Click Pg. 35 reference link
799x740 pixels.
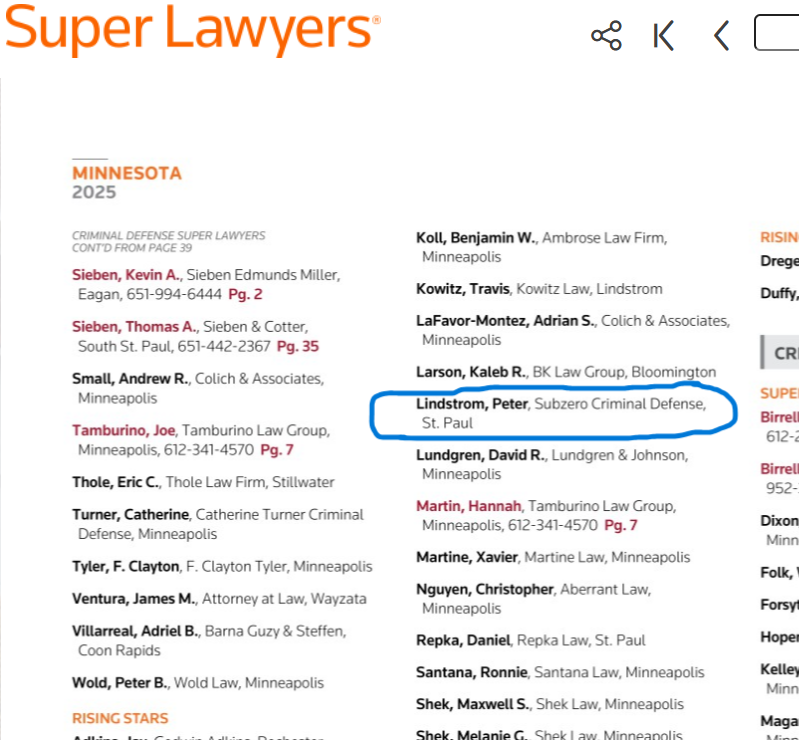(298, 346)
